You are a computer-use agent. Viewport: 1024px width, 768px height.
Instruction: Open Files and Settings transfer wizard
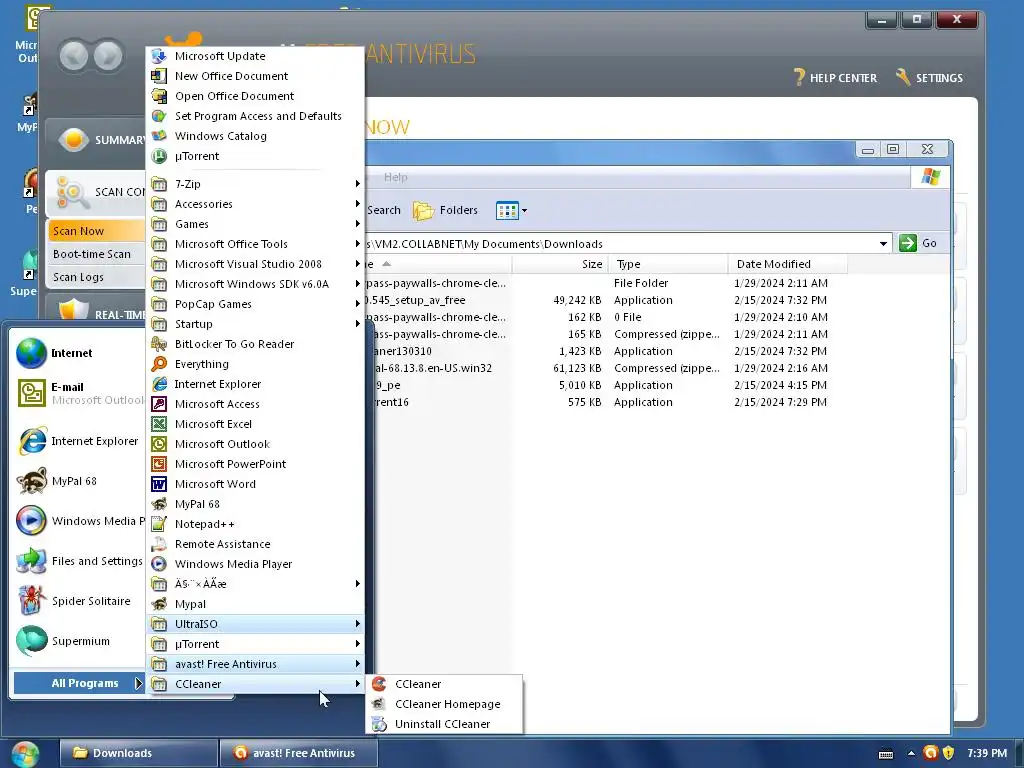click(x=77, y=561)
